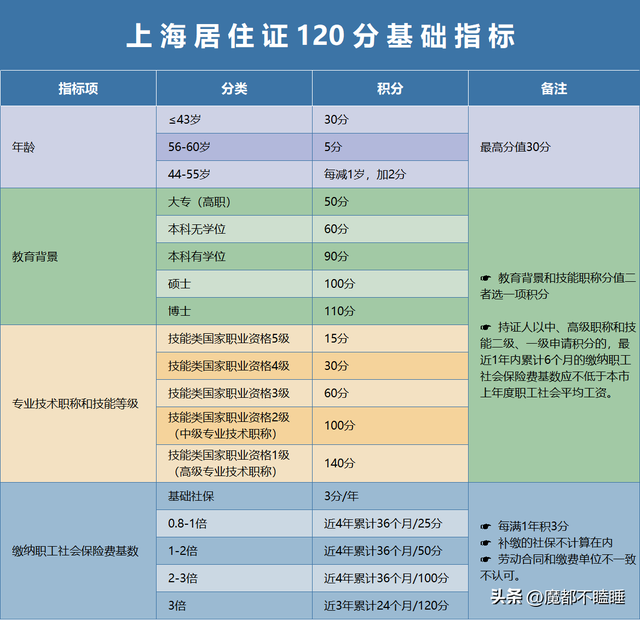Screen dimensions: 640x620
Task: Select the 50分 score cell
Action: point(390,202)
